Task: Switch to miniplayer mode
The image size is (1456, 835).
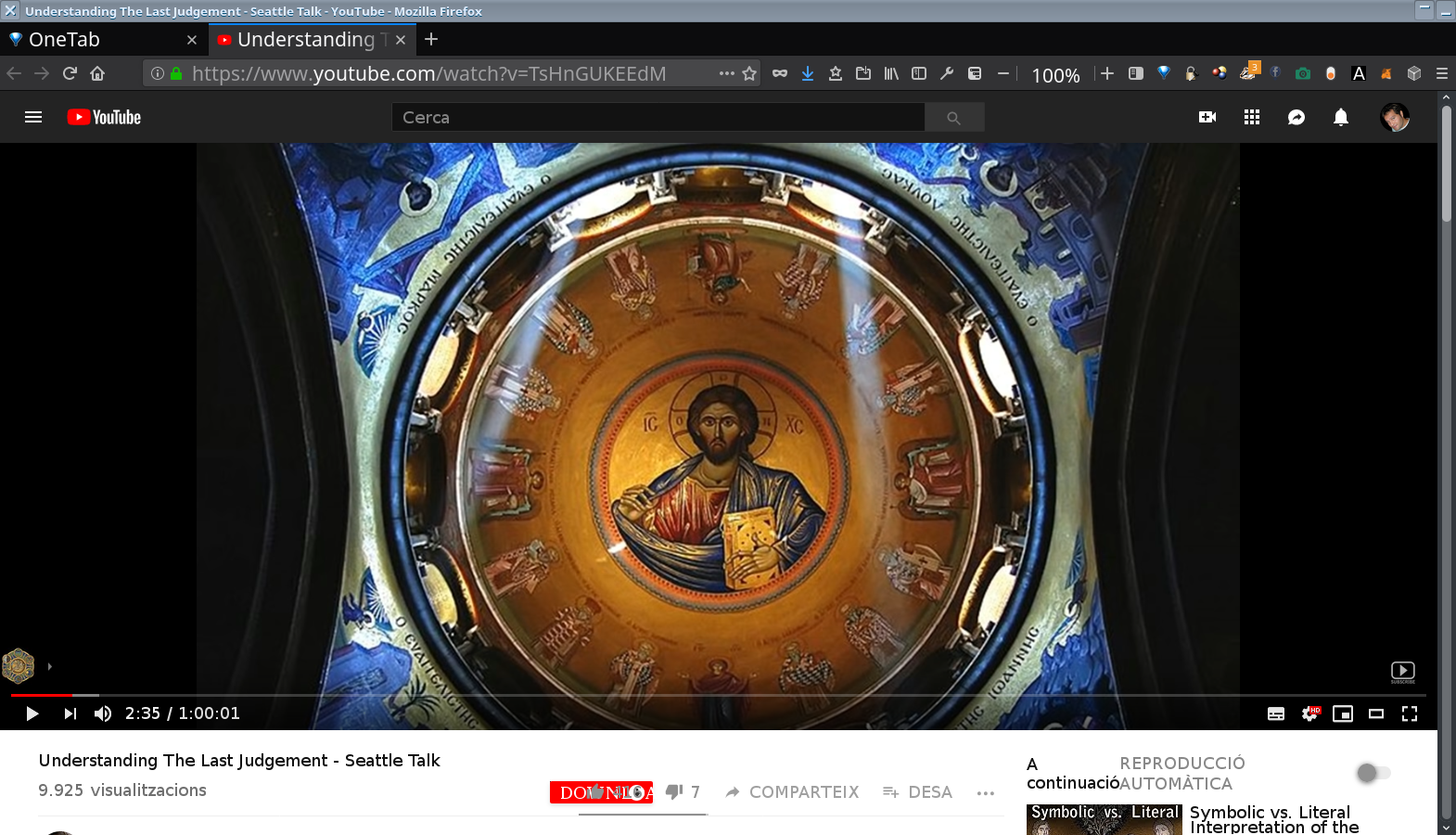Action: [x=1343, y=713]
